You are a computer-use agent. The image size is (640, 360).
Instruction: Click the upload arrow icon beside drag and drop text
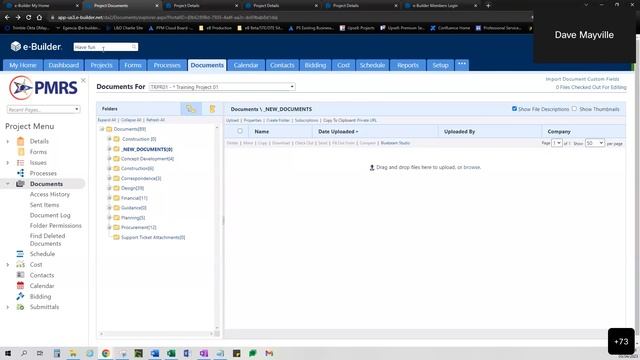(372, 167)
